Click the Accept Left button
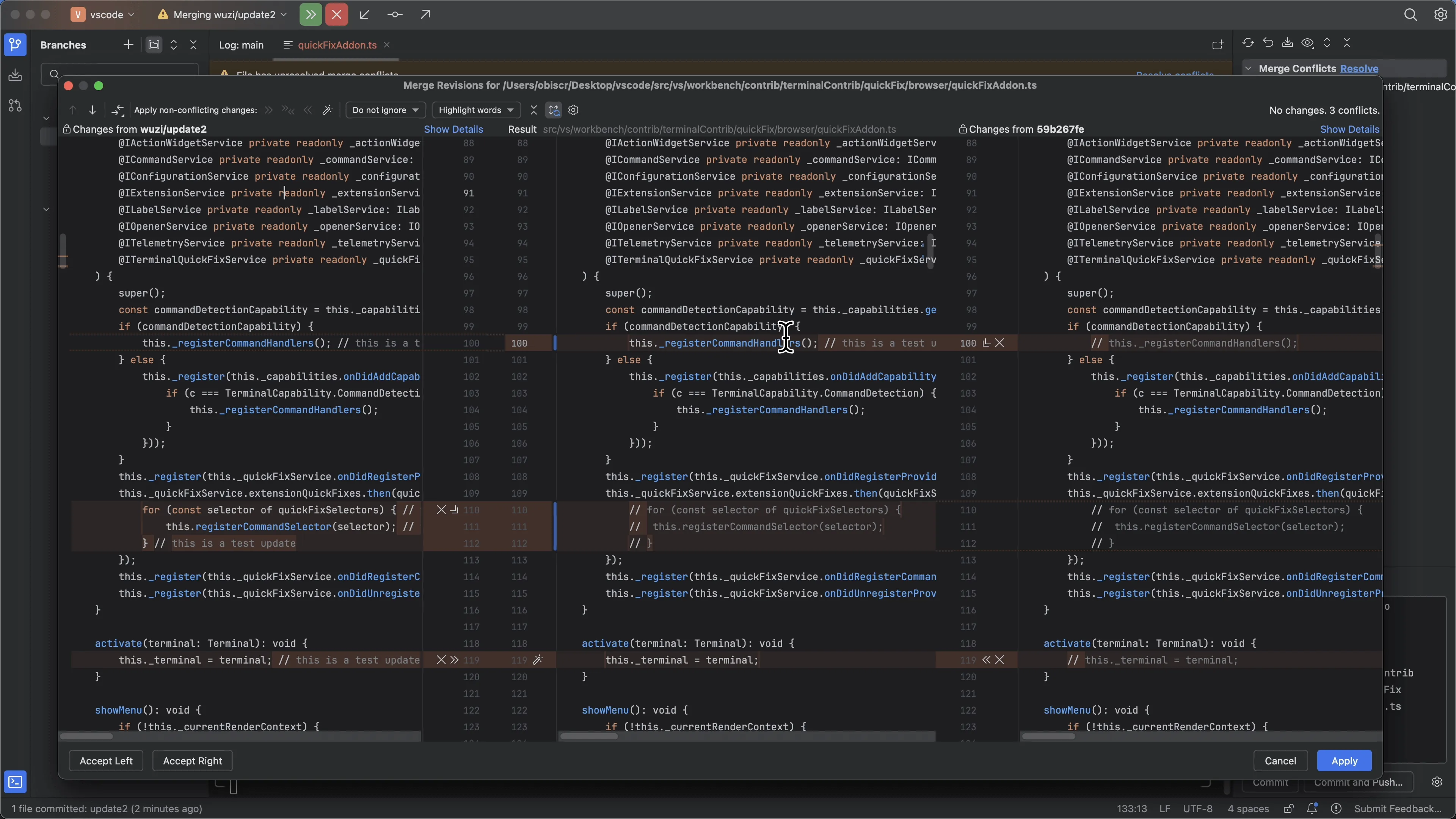The width and height of the screenshot is (1456, 819). (106, 761)
